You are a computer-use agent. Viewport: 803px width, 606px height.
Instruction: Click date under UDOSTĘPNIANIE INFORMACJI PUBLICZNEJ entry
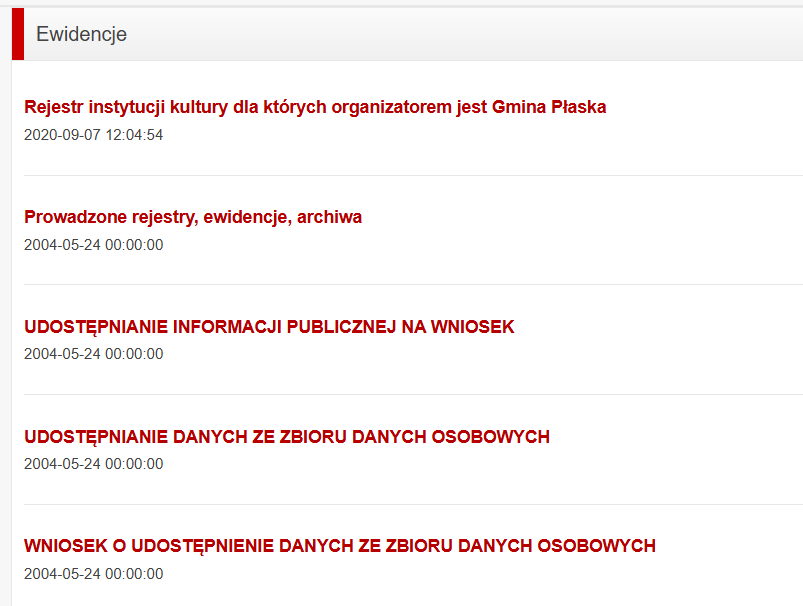93,354
